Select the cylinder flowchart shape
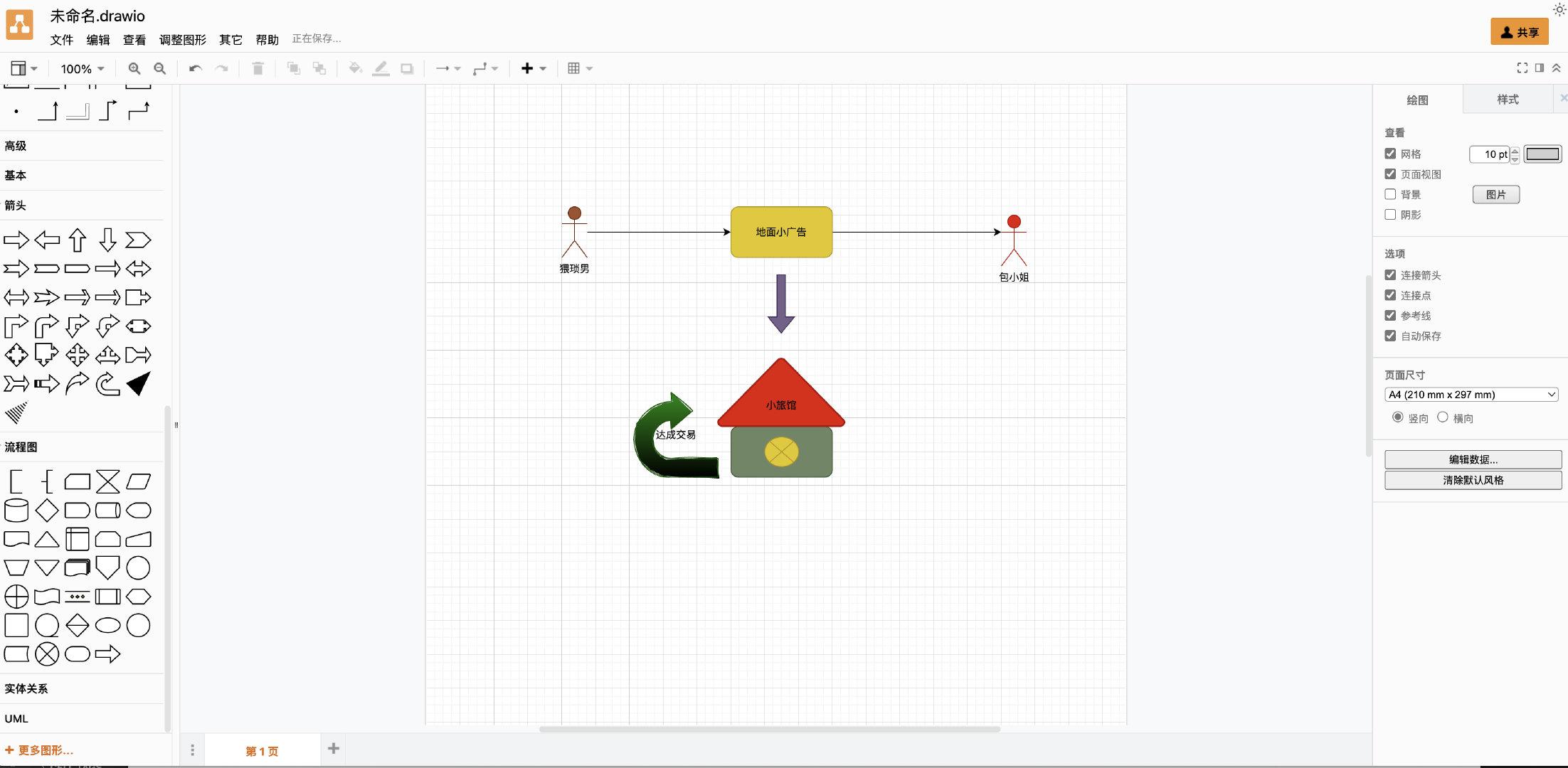Viewport: 1568px width, 768px height. click(16, 510)
